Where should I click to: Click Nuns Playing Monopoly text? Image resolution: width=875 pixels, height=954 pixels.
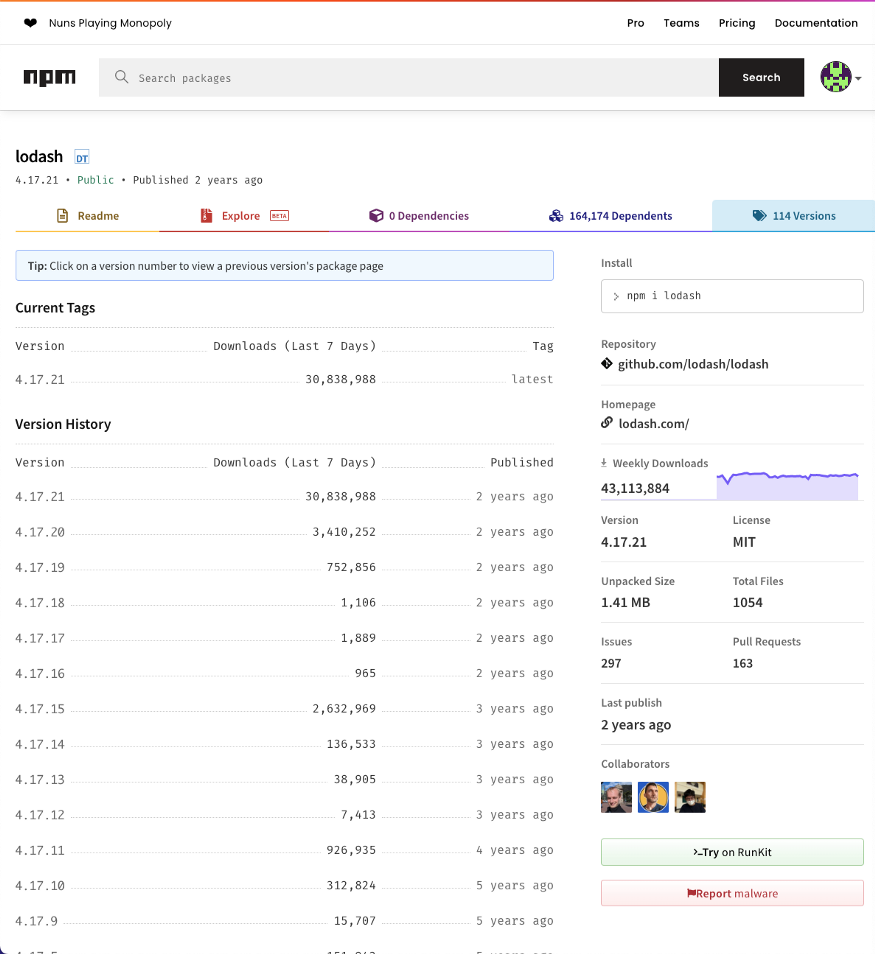point(110,23)
